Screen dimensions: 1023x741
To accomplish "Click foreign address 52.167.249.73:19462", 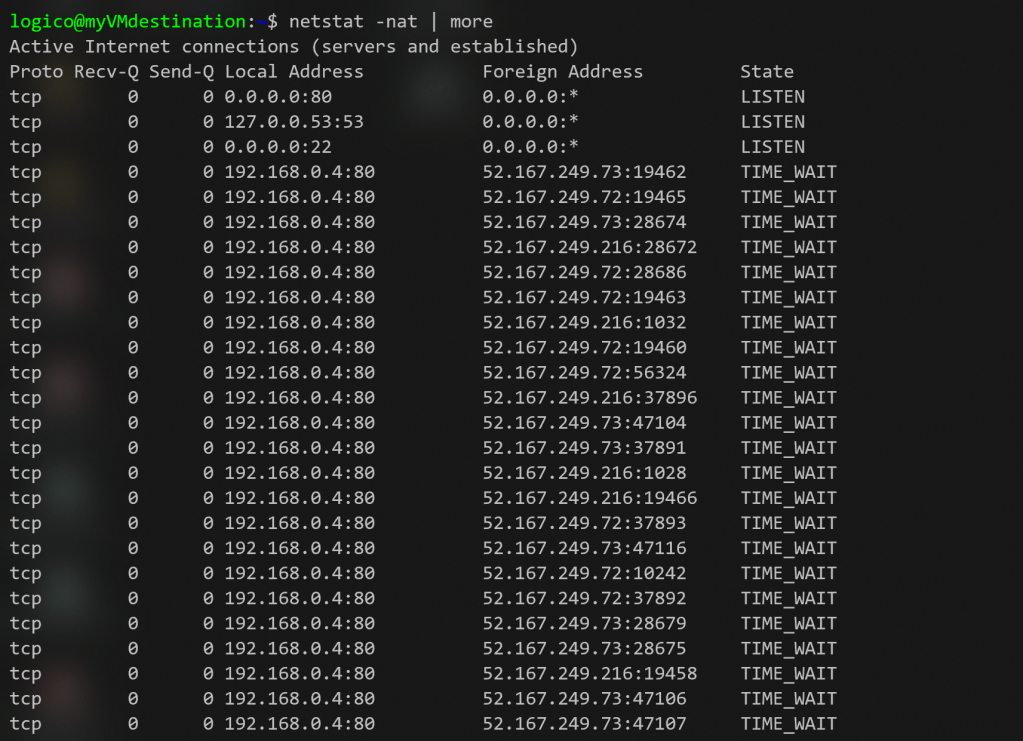I will (x=584, y=172).
